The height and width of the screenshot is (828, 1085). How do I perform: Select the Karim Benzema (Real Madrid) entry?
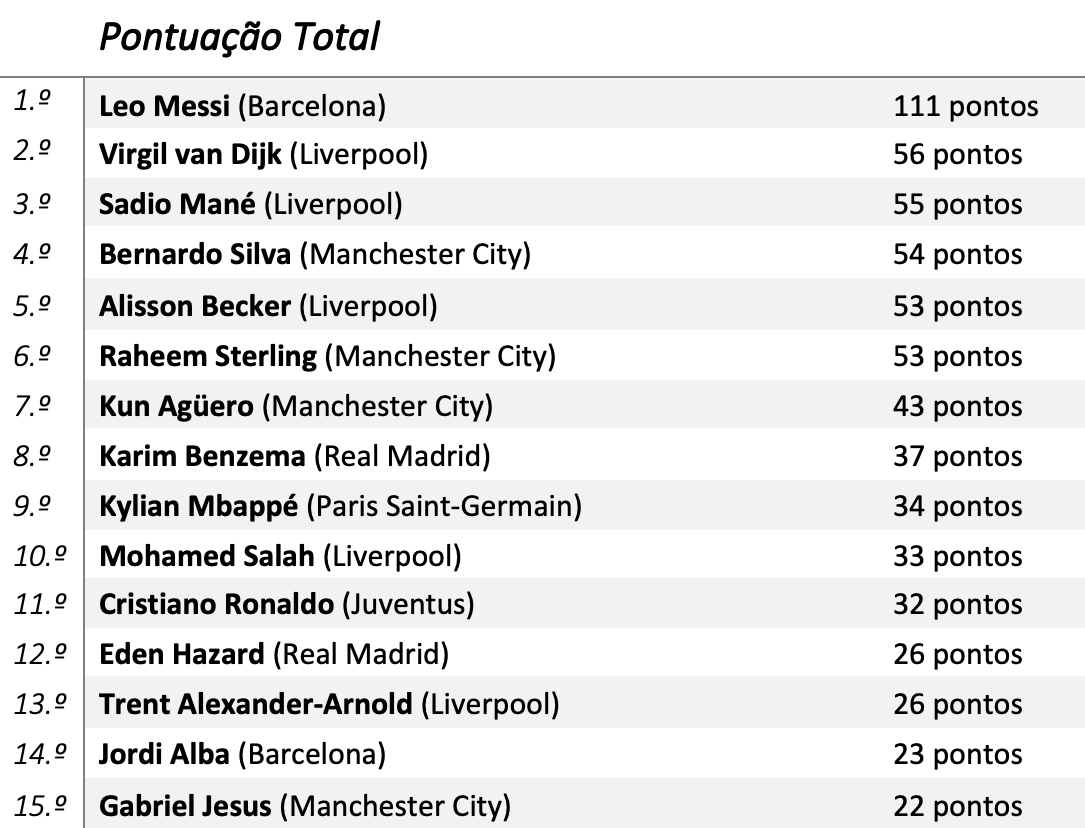pos(294,456)
